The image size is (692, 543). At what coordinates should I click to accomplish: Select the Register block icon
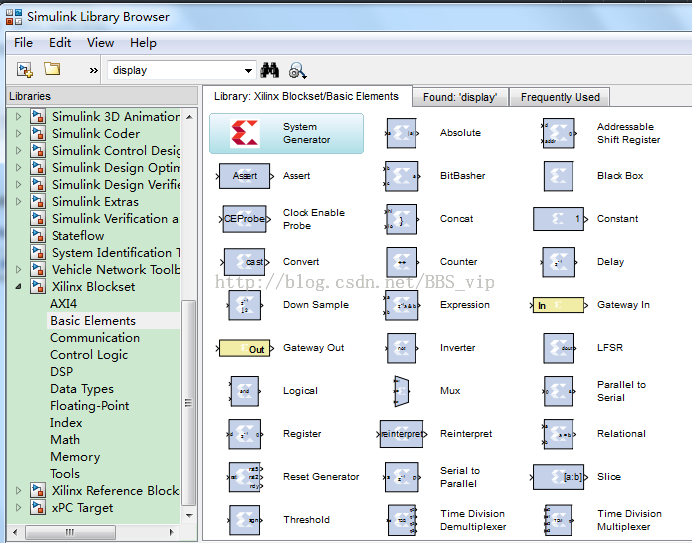[244, 434]
